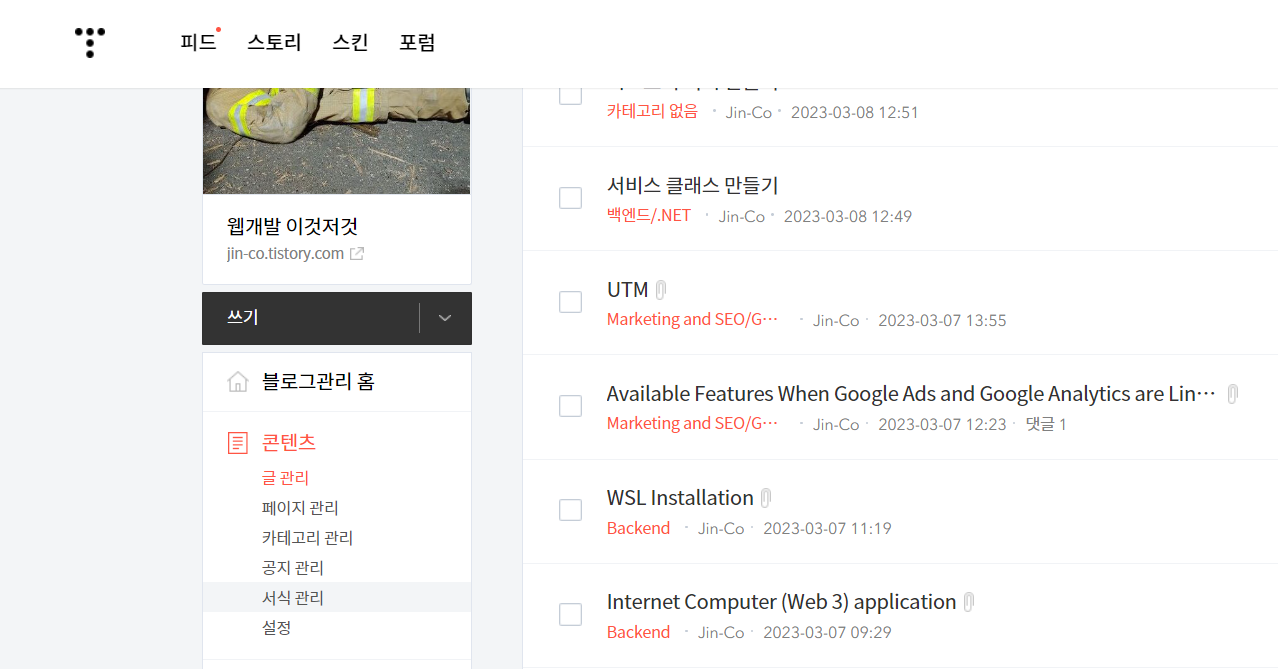The width and height of the screenshot is (1278, 669).
Task: Expand the 쓰기 dropdown arrow
Action: tap(446, 318)
